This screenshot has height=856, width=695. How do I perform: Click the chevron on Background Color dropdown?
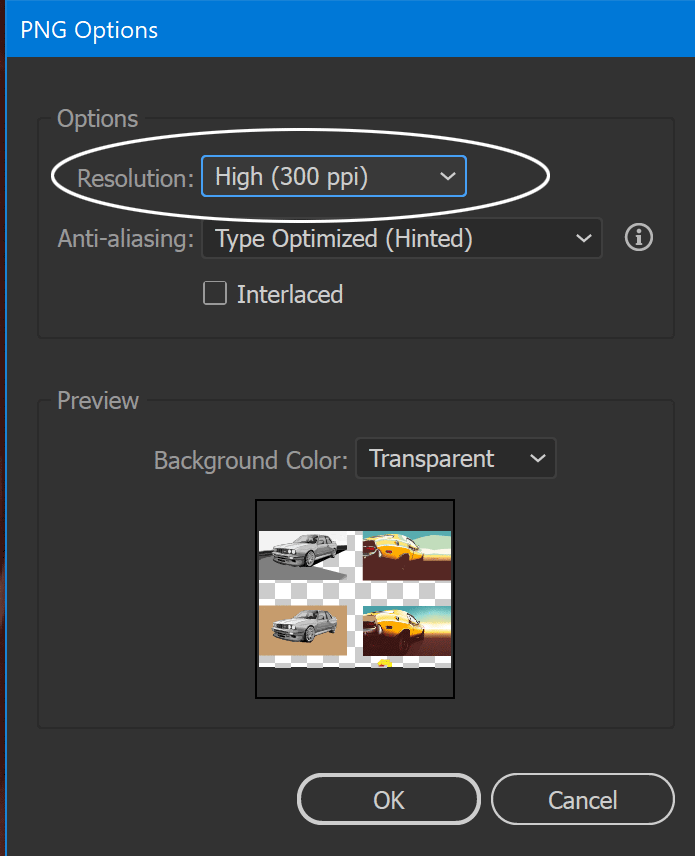[x=537, y=459]
